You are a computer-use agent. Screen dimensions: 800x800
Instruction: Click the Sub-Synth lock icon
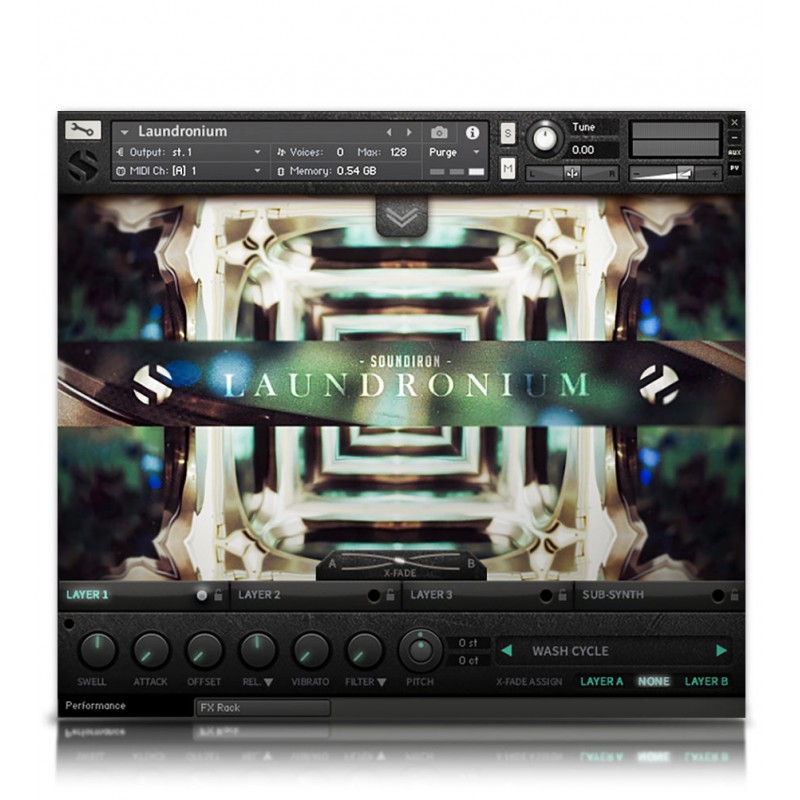click(x=734, y=595)
